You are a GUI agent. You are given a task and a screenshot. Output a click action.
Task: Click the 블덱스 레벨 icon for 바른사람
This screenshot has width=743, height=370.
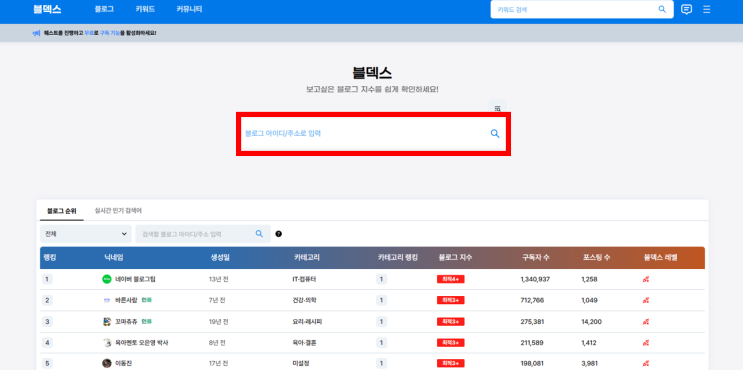[x=645, y=300]
